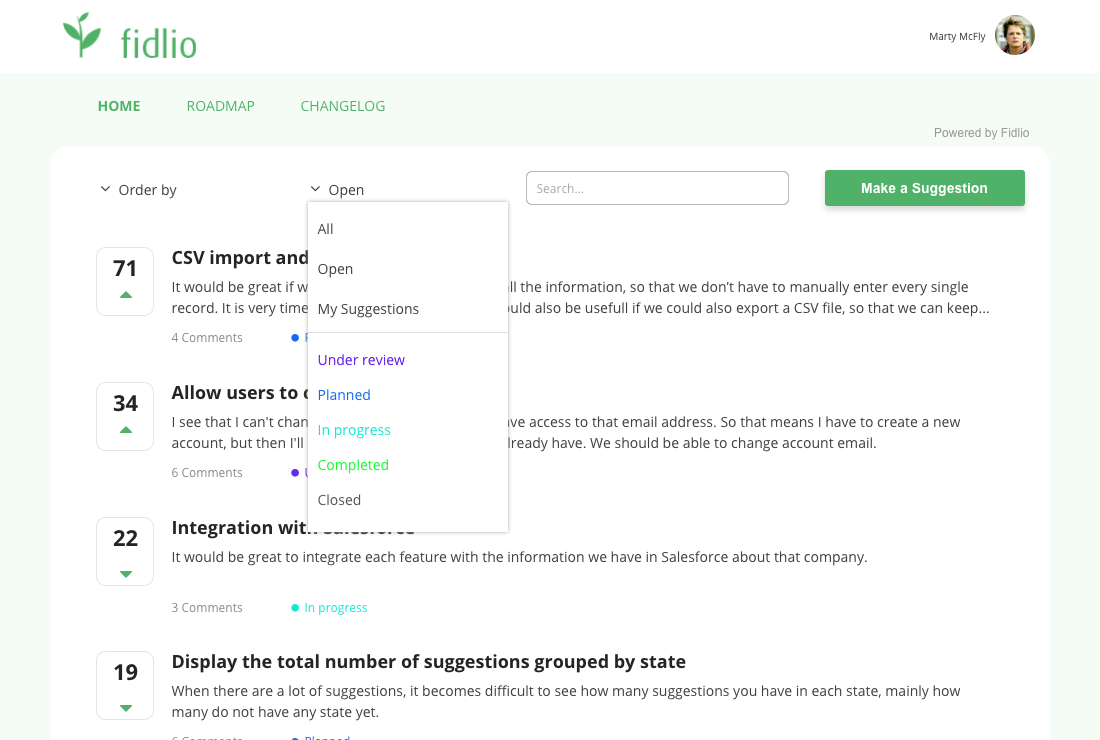Click the vote arrow under 22
This screenshot has width=1100, height=740.
tap(125, 574)
